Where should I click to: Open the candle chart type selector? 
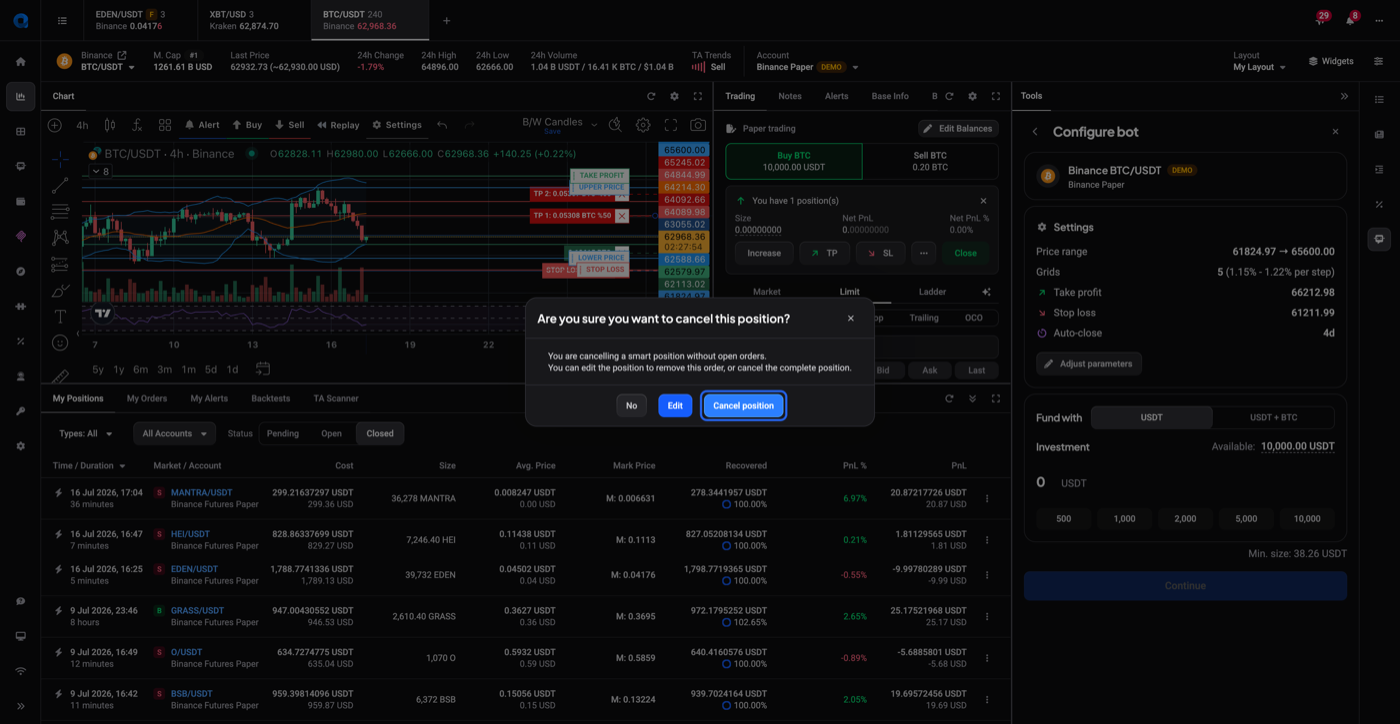(110, 125)
